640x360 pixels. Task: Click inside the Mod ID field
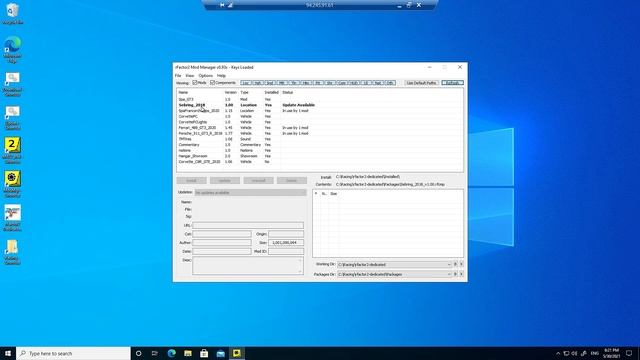pyautogui.click(x=286, y=251)
